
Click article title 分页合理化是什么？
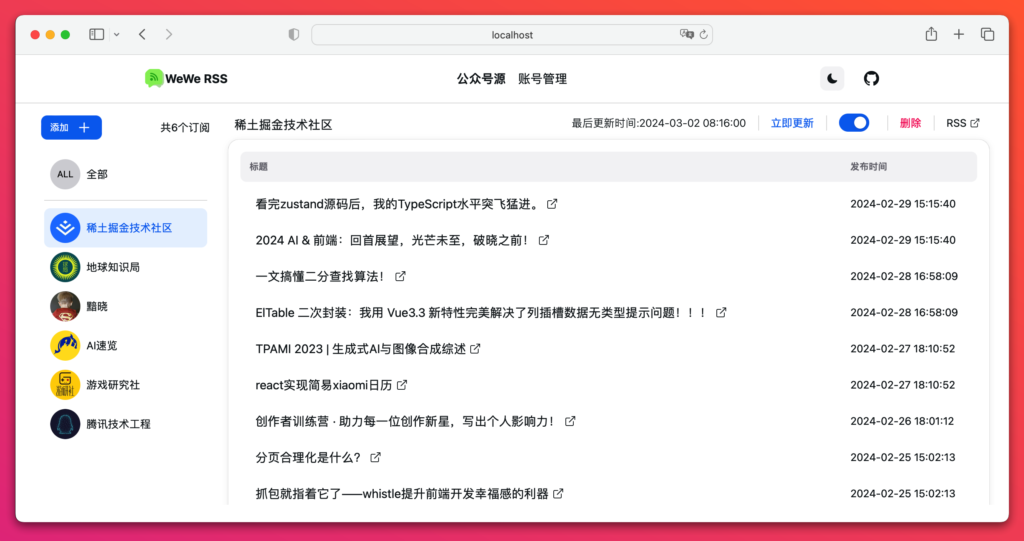click(x=308, y=457)
